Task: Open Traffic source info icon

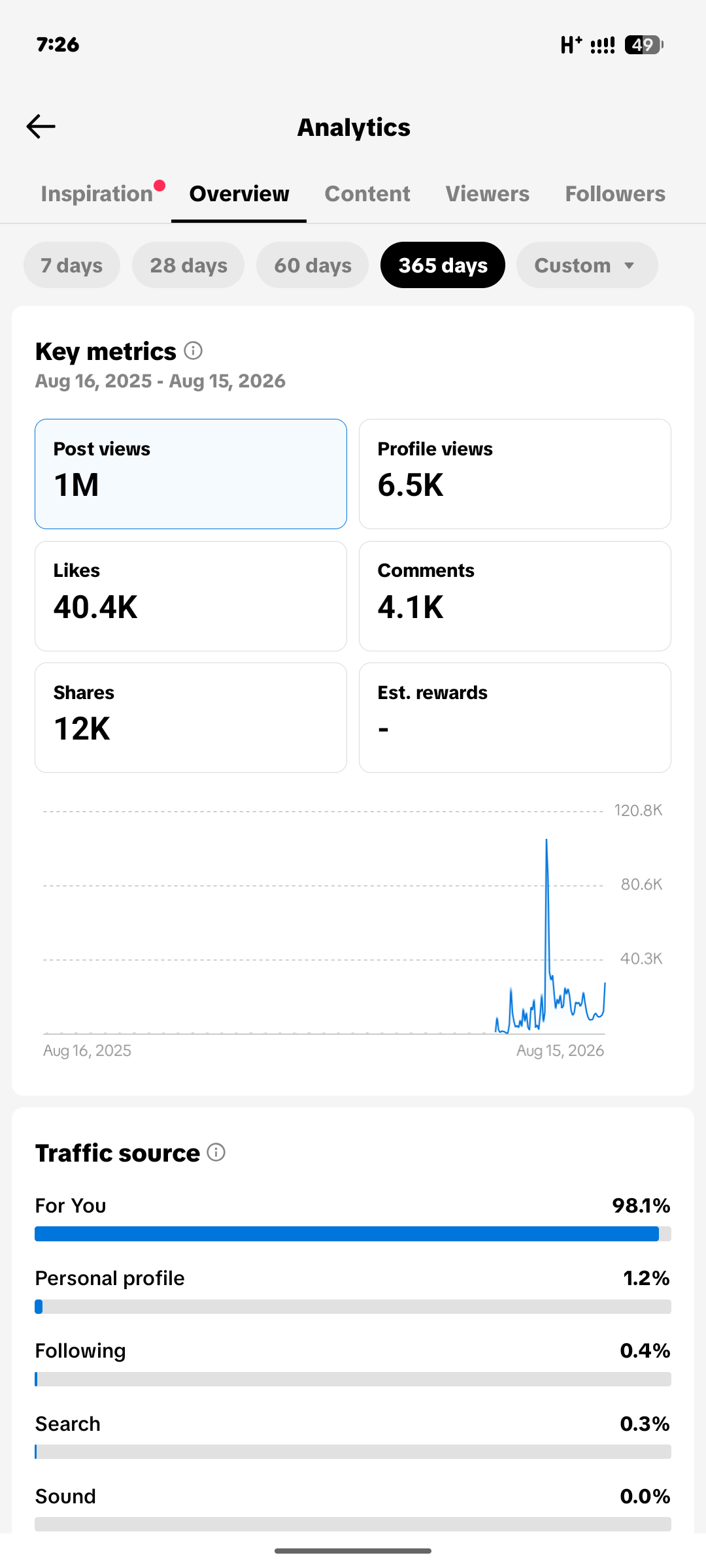Action: click(x=216, y=1152)
